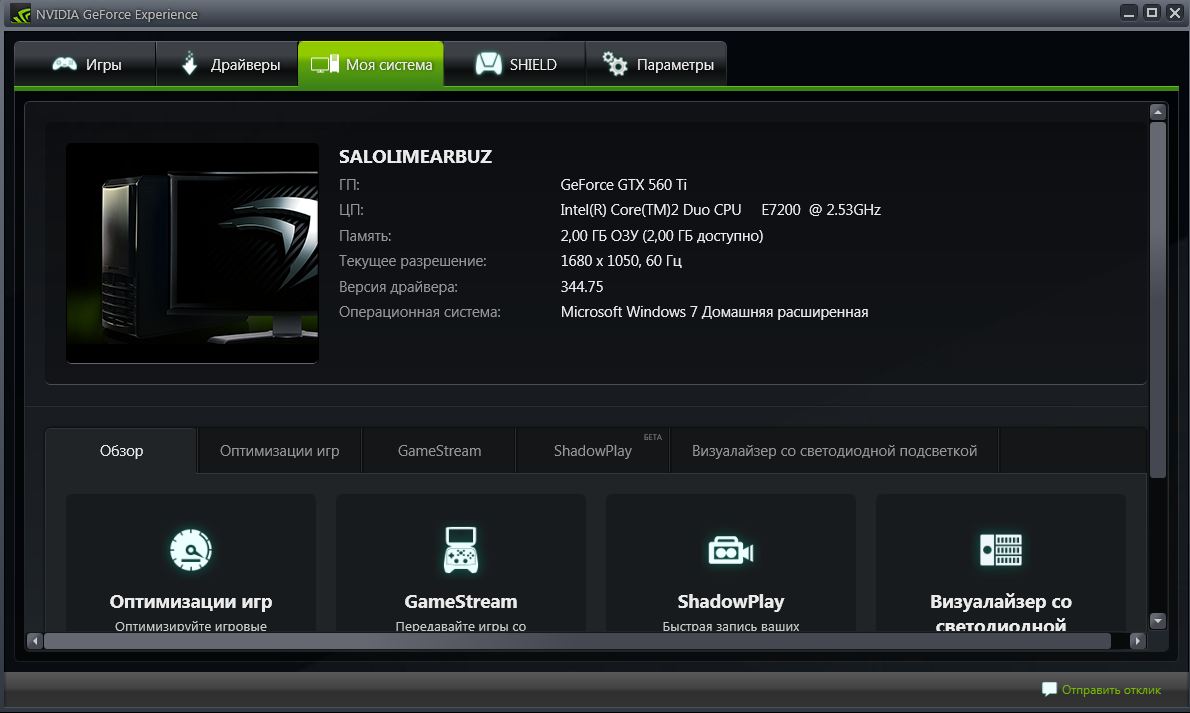Click the GameStream handheld controller icon
The height and width of the screenshot is (713, 1190).
click(461, 550)
